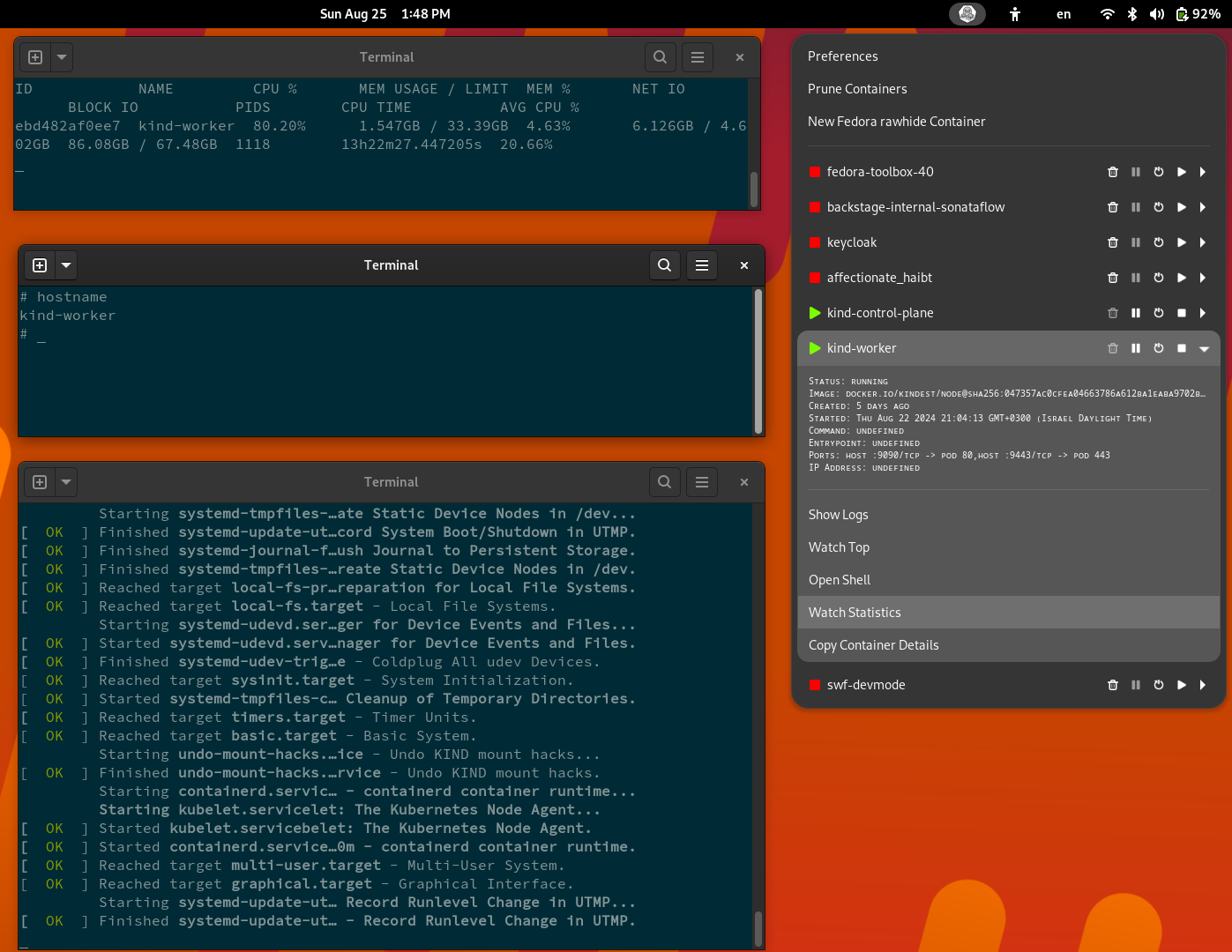Remove the affectionate_haibt container

coord(1113,278)
